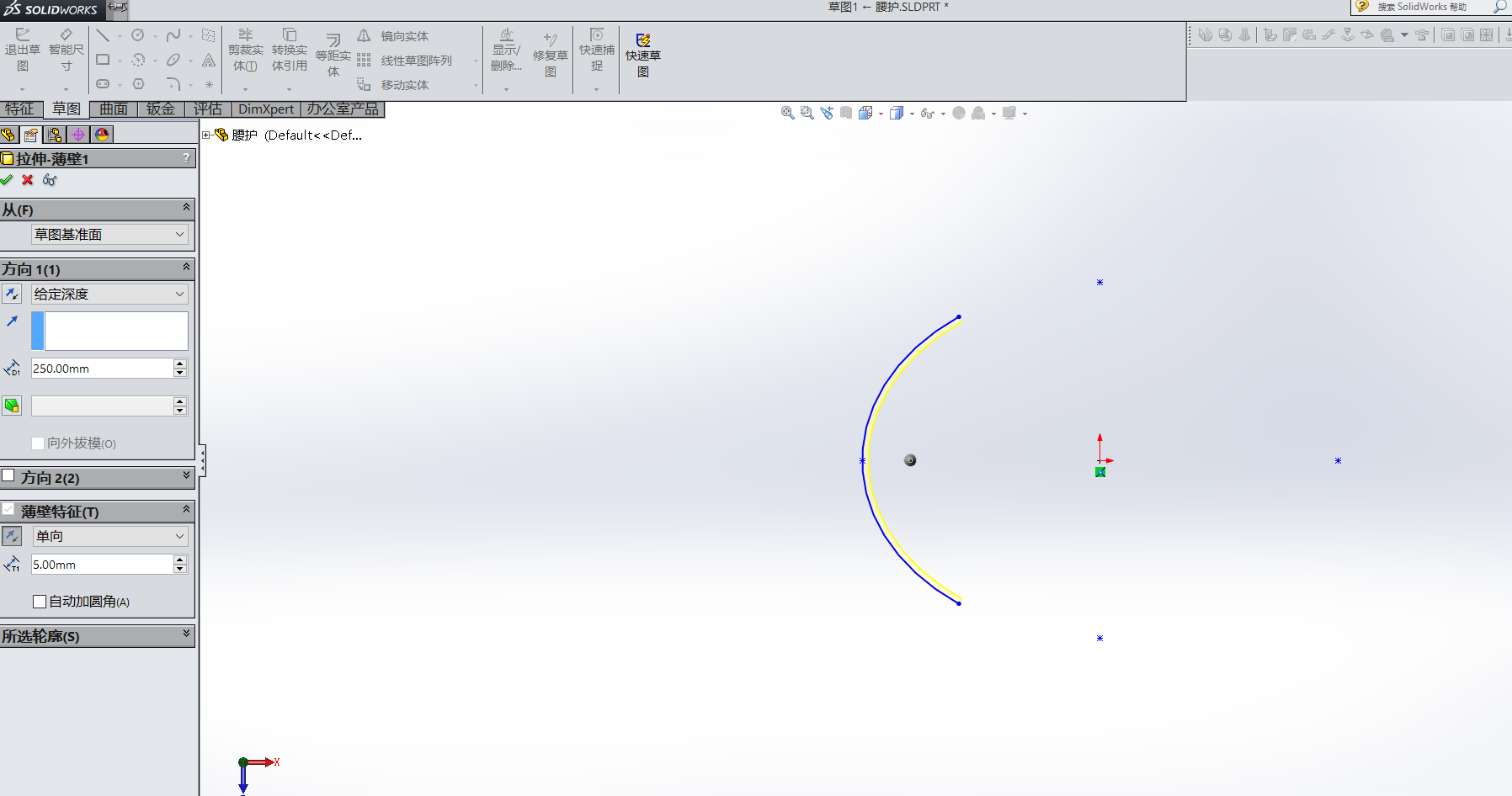Screen dimensions: 1512x796
Task: Click Linear Sketch Pattern (线性草图阵列)
Action: (405, 61)
